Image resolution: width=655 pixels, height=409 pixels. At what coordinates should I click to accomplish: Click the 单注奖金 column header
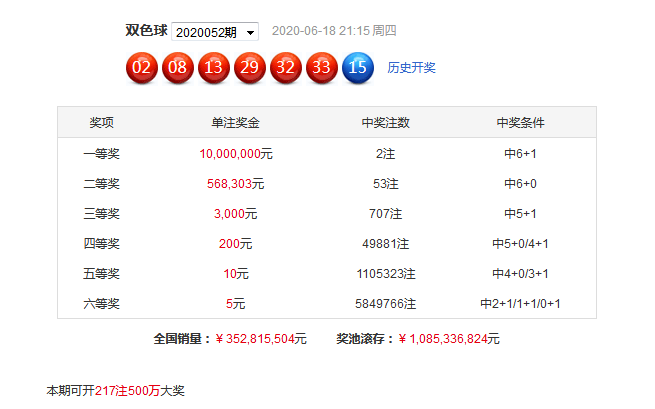[x=236, y=122]
